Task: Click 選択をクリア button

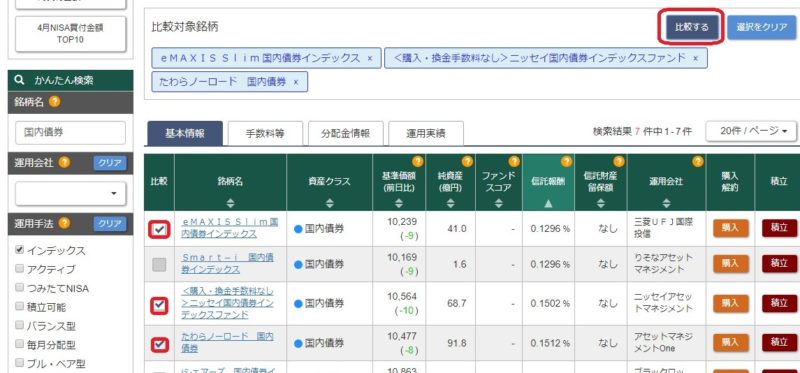Action: [x=762, y=27]
